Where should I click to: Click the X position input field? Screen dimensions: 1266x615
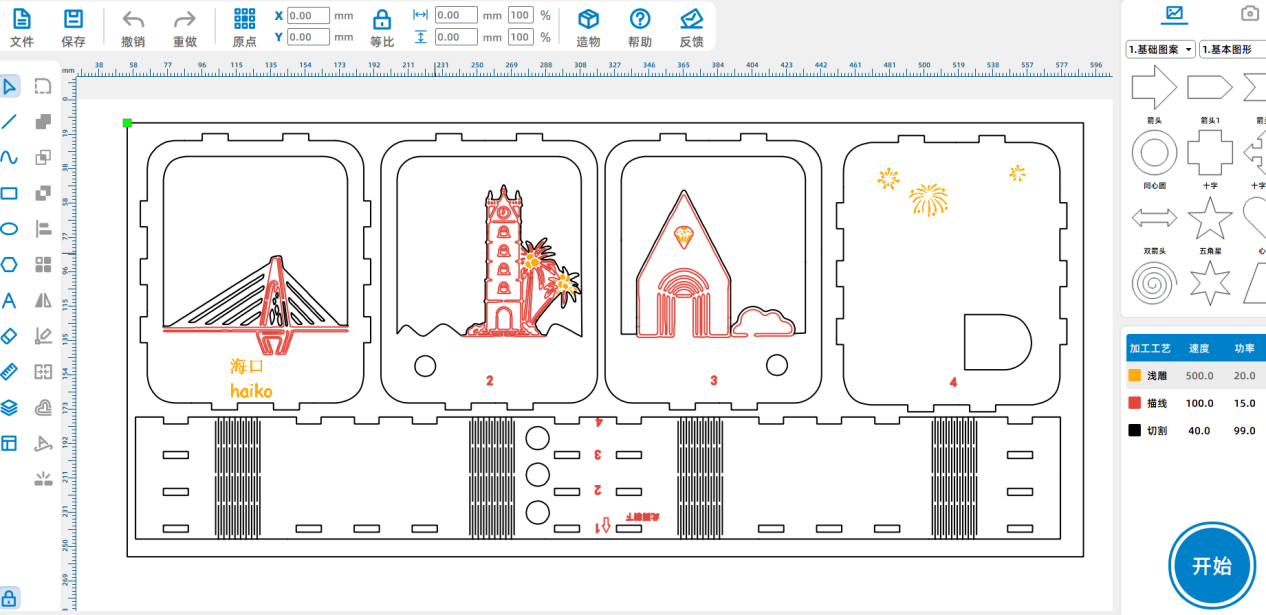pyautogui.click(x=308, y=16)
